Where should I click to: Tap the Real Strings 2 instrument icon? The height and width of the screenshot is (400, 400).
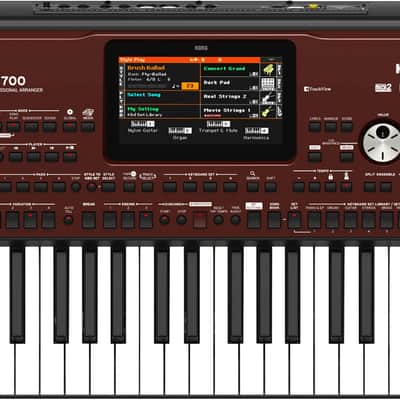pos(268,98)
